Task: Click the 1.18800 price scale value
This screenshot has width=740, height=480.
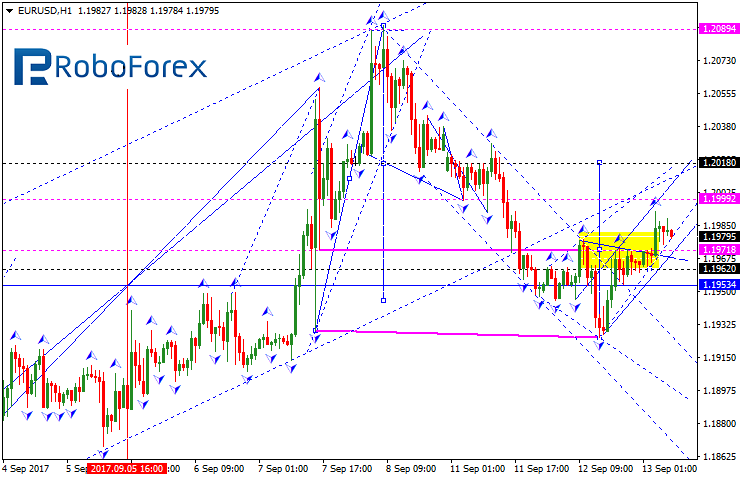Action: [x=719, y=424]
